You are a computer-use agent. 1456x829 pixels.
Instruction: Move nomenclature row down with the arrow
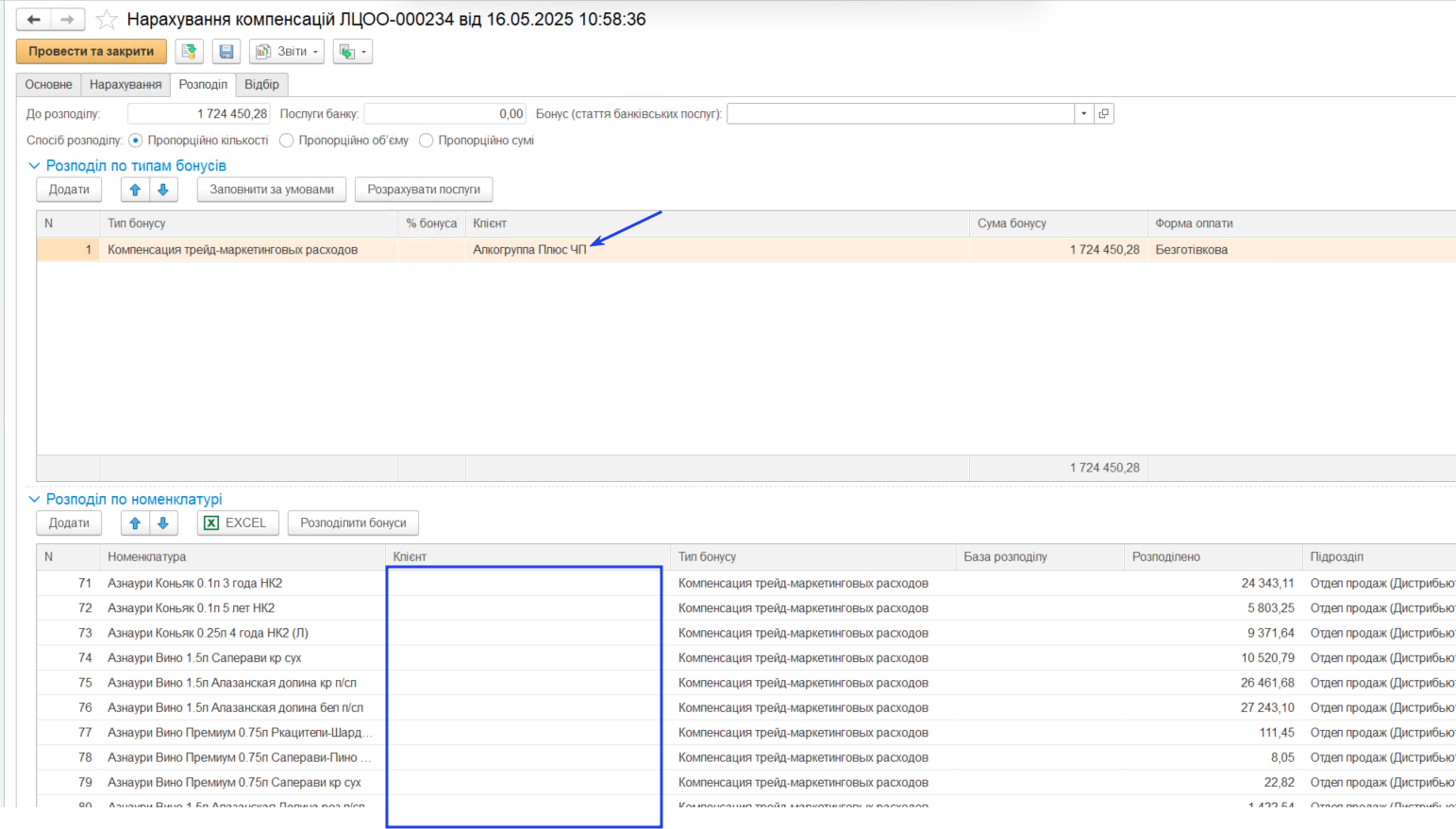(163, 522)
